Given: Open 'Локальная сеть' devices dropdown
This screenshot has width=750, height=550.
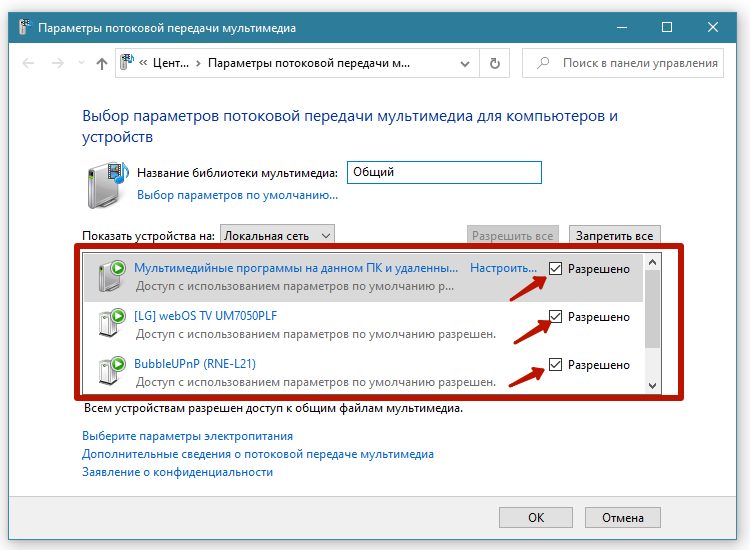Looking at the screenshot, I should pos(277,236).
